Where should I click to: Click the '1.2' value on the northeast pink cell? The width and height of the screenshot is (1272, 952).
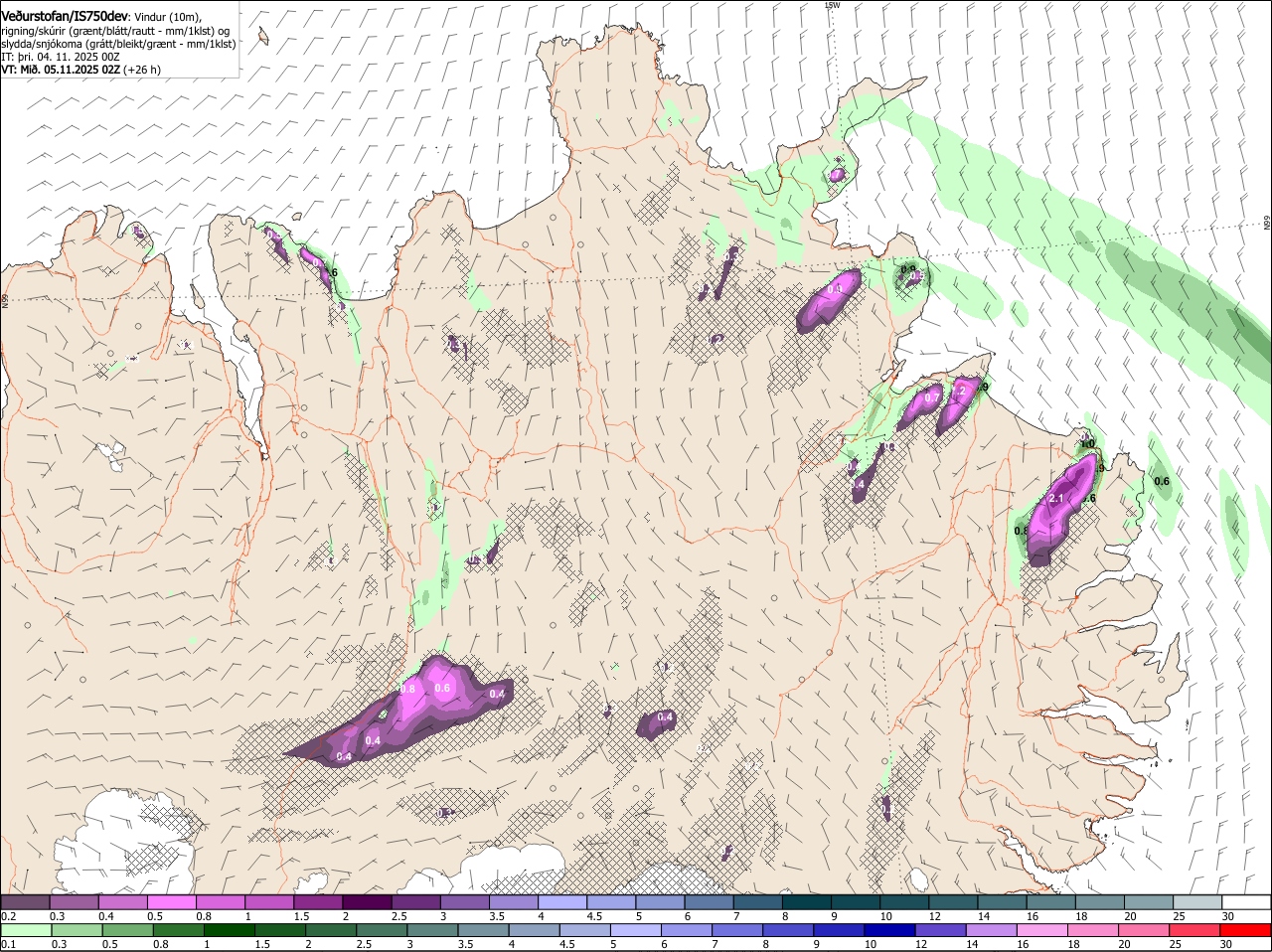pyautogui.click(x=958, y=392)
